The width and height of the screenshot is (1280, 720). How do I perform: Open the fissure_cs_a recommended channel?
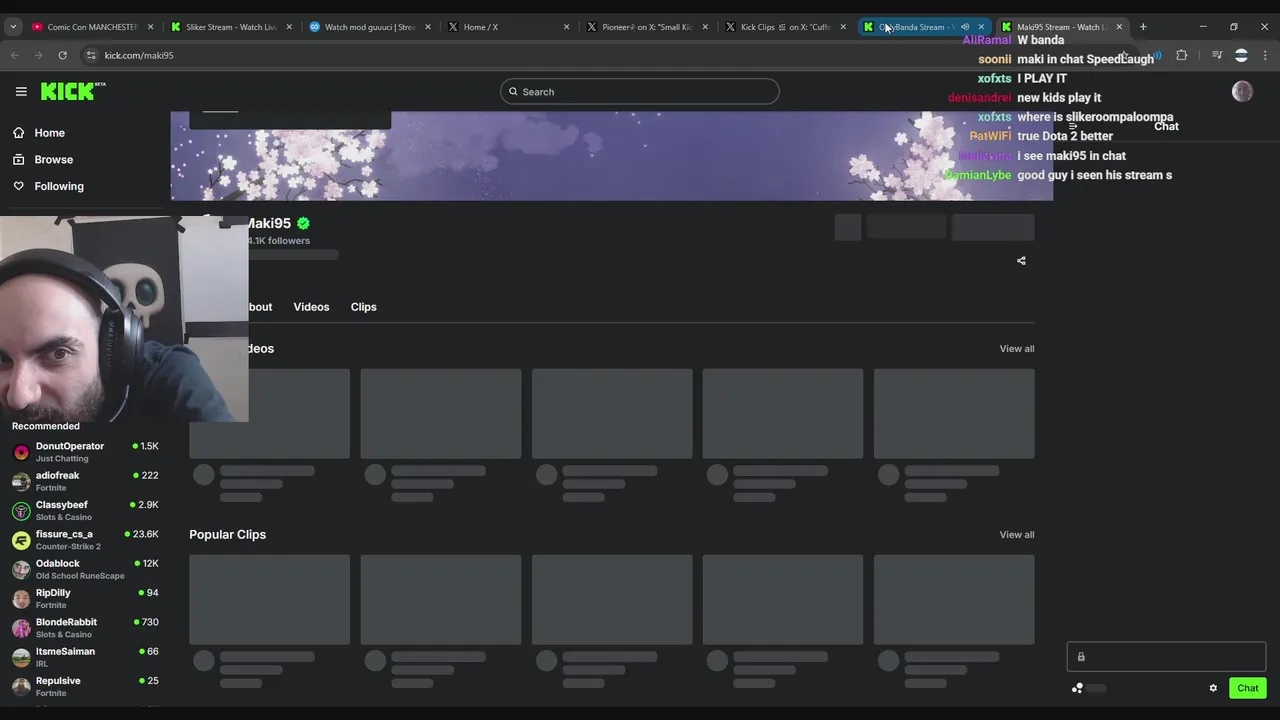tap(85, 540)
